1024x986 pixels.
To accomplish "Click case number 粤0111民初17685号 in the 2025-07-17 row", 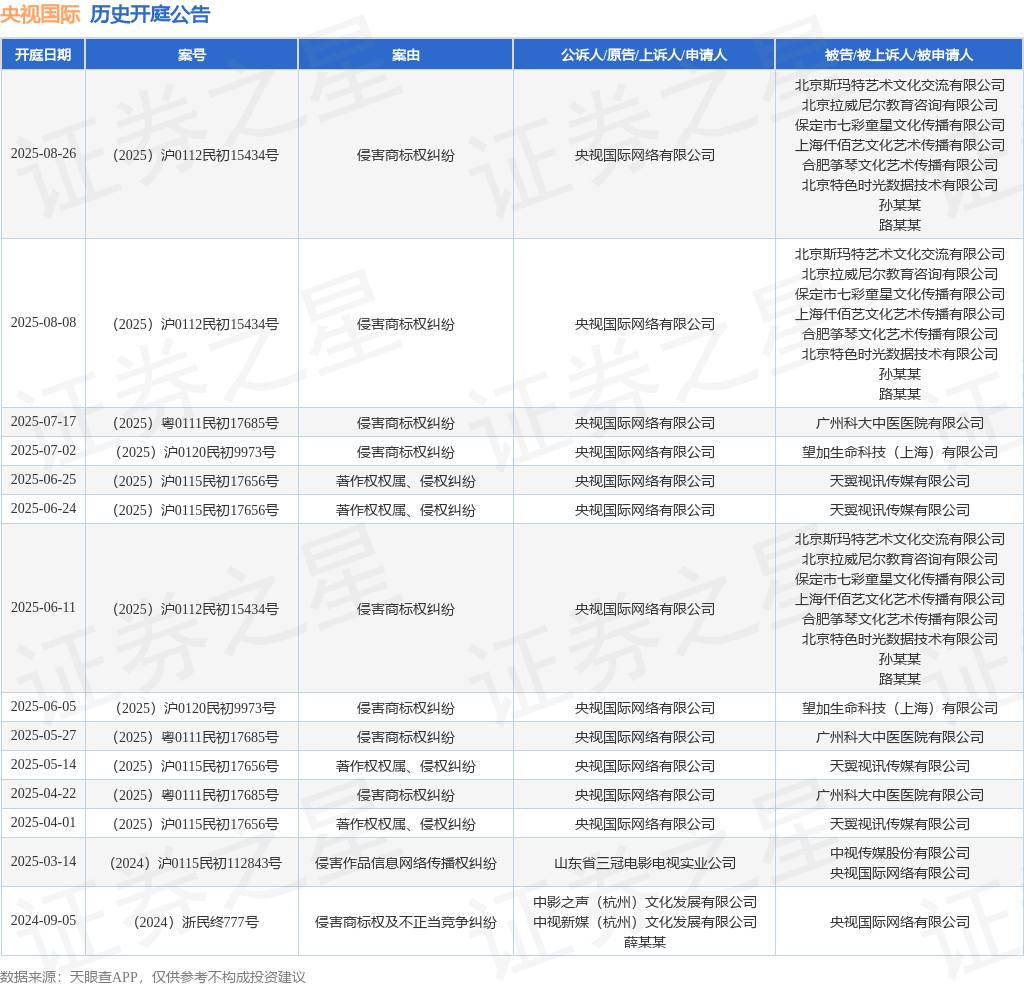I will coord(195,423).
